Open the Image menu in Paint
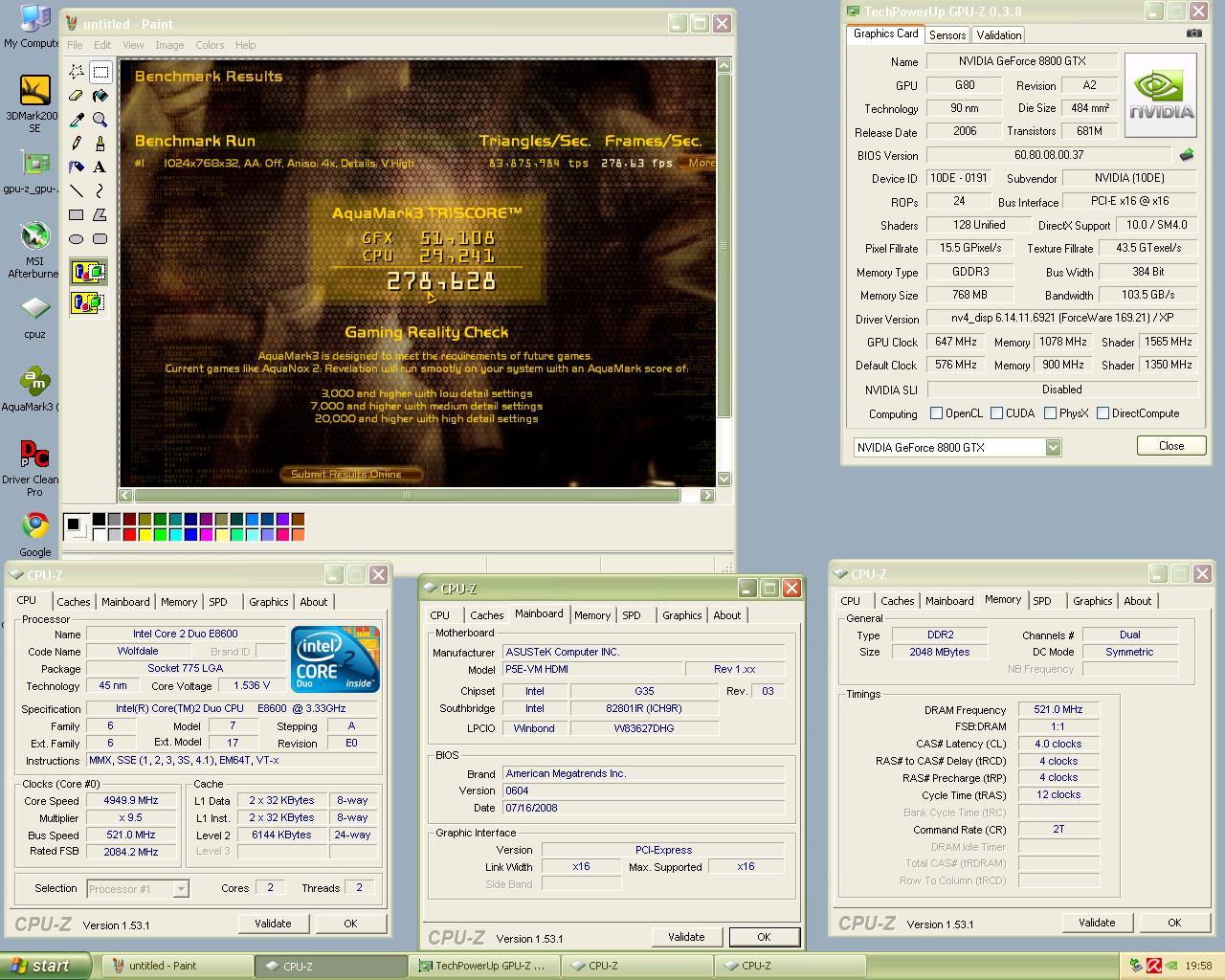The height and width of the screenshot is (980, 1225). [x=169, y=45]
